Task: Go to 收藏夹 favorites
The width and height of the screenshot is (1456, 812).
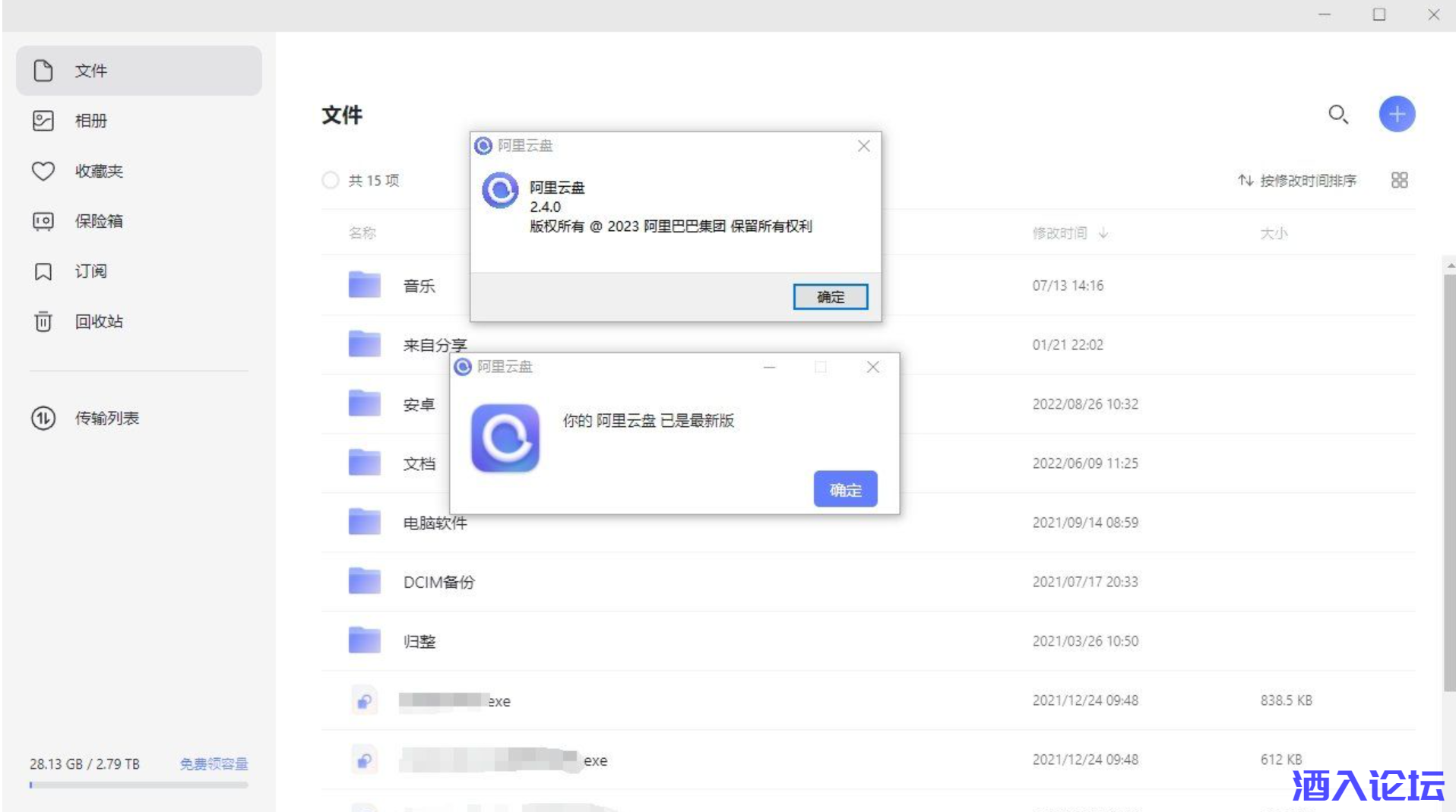Action: coord(139,171)
